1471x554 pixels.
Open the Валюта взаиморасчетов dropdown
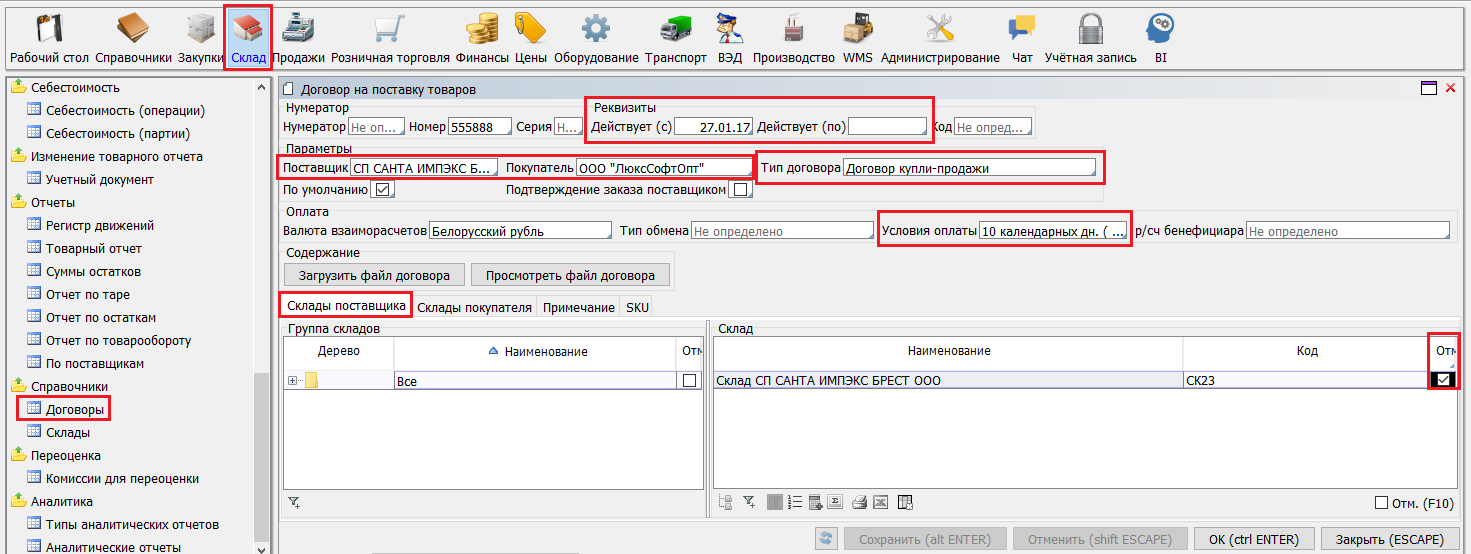pos(519,231)
